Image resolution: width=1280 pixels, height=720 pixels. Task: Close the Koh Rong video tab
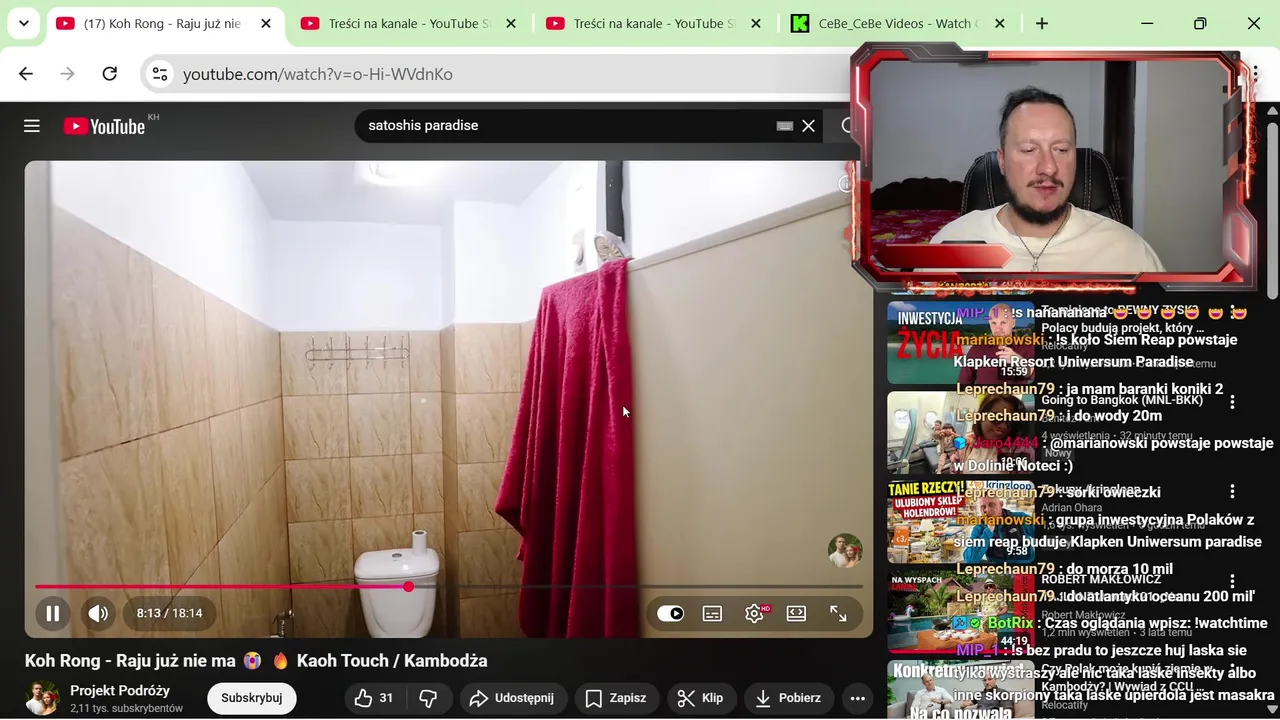[x=266, y=23]
